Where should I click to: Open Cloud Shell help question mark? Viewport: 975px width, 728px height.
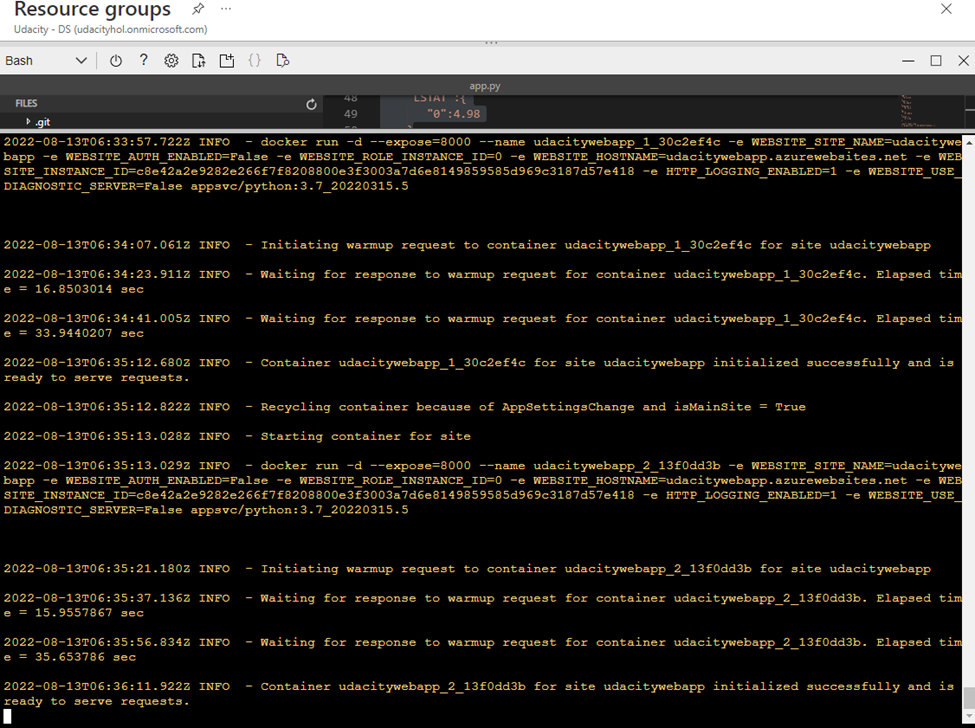(x=144, y=60)
